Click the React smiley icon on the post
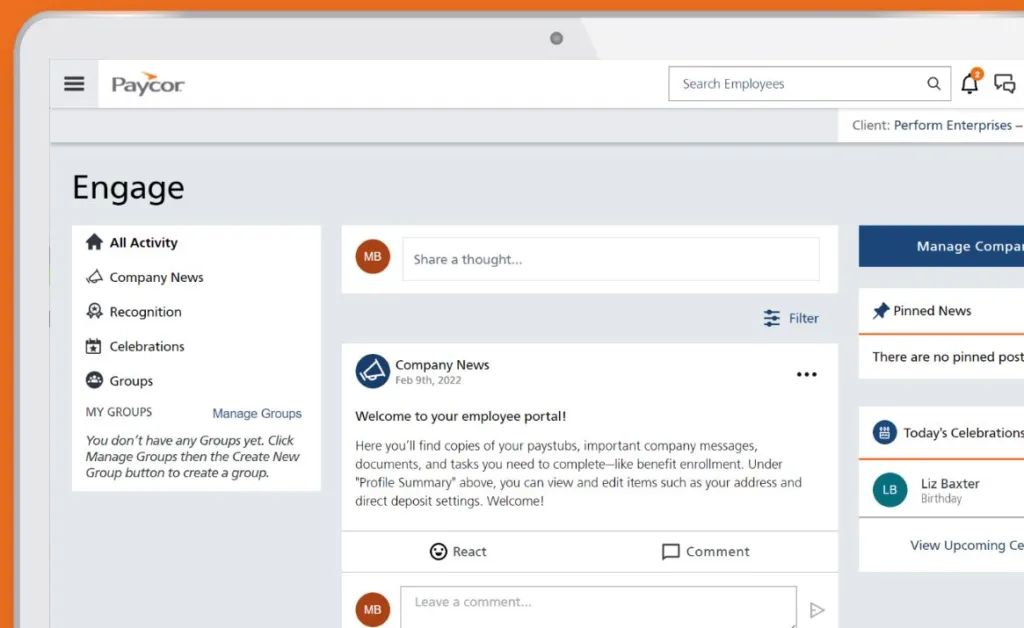Viewport: 1024px width, 628px height. 440,551
